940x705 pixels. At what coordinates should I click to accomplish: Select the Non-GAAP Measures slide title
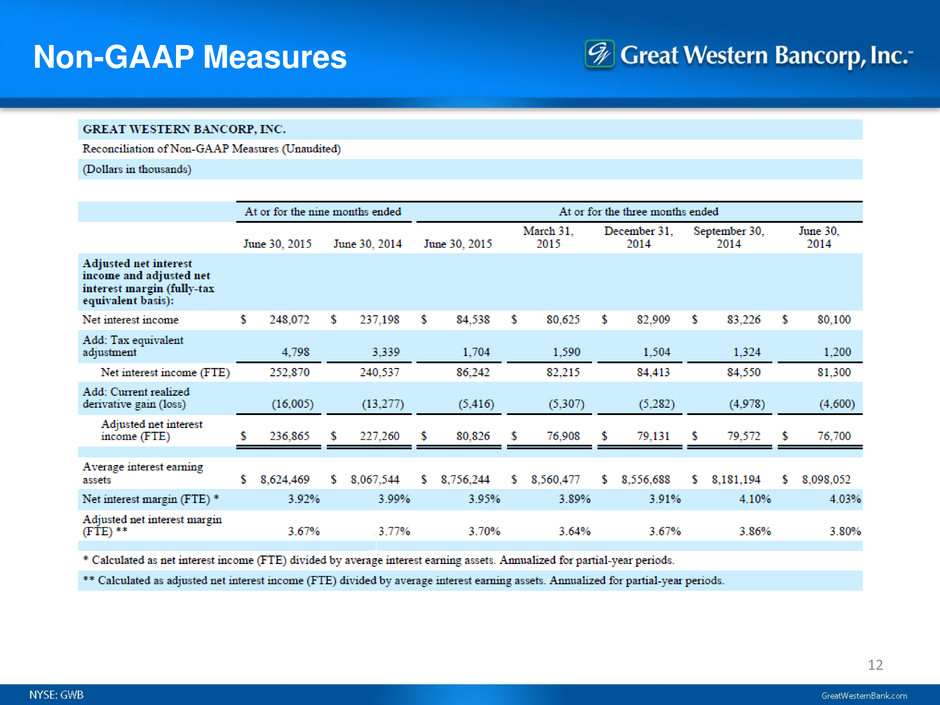[190, 57]
